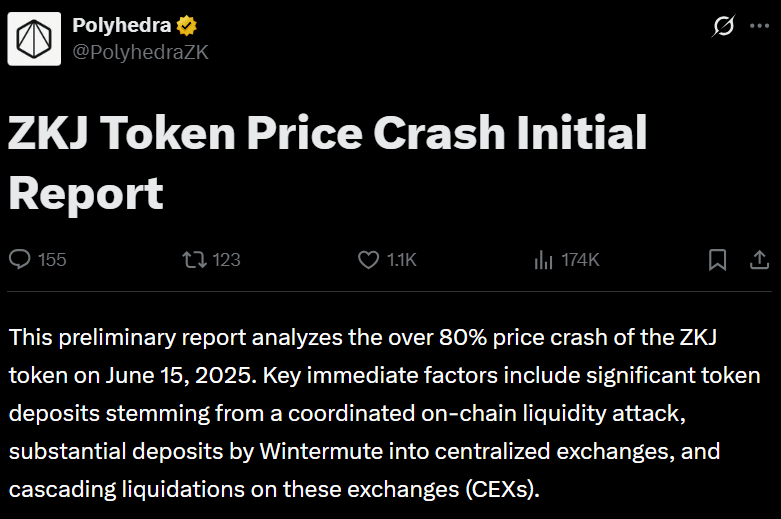Open the views bar chart icon
This screenshot has width=781, height=519.
pyautogui.click(x=543, y=260)
